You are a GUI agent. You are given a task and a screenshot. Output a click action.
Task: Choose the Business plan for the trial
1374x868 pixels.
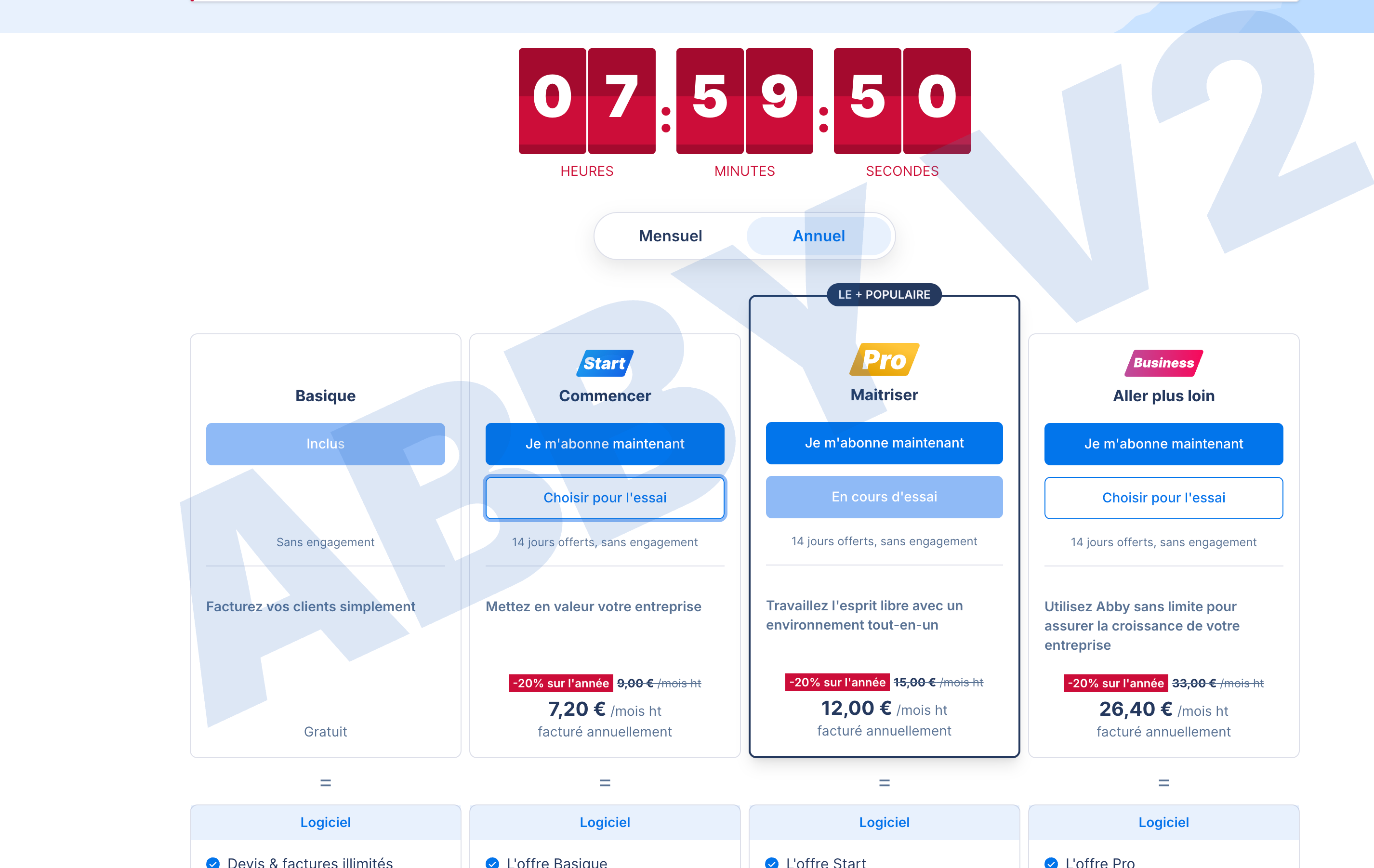(1163, 498)
